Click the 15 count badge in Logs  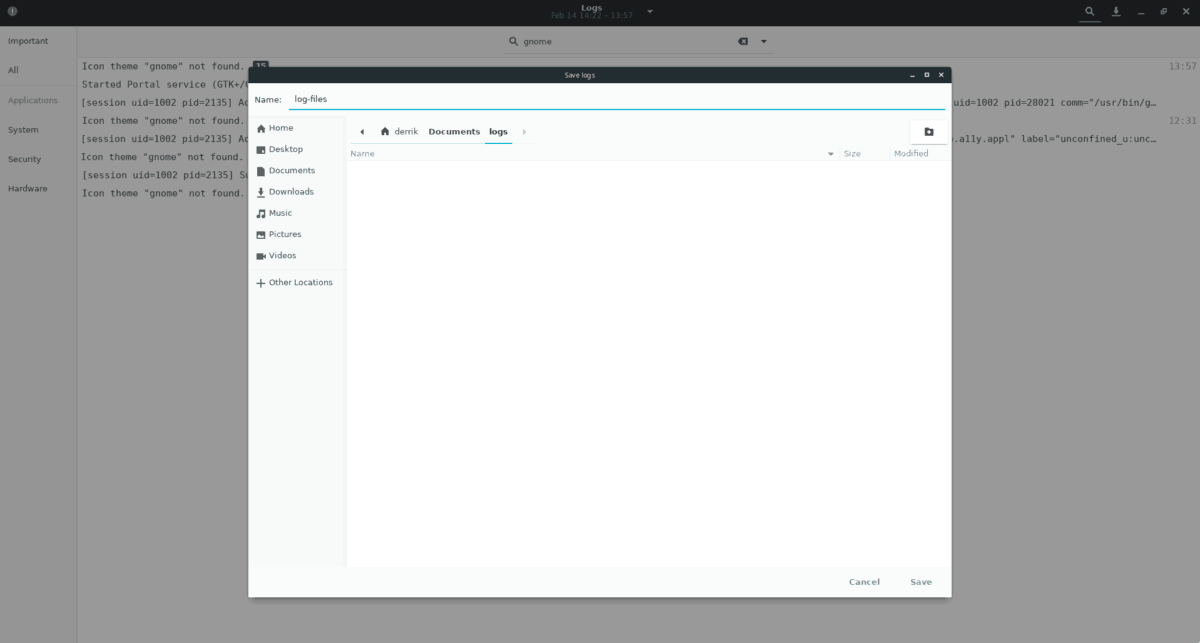click(260, 65)
